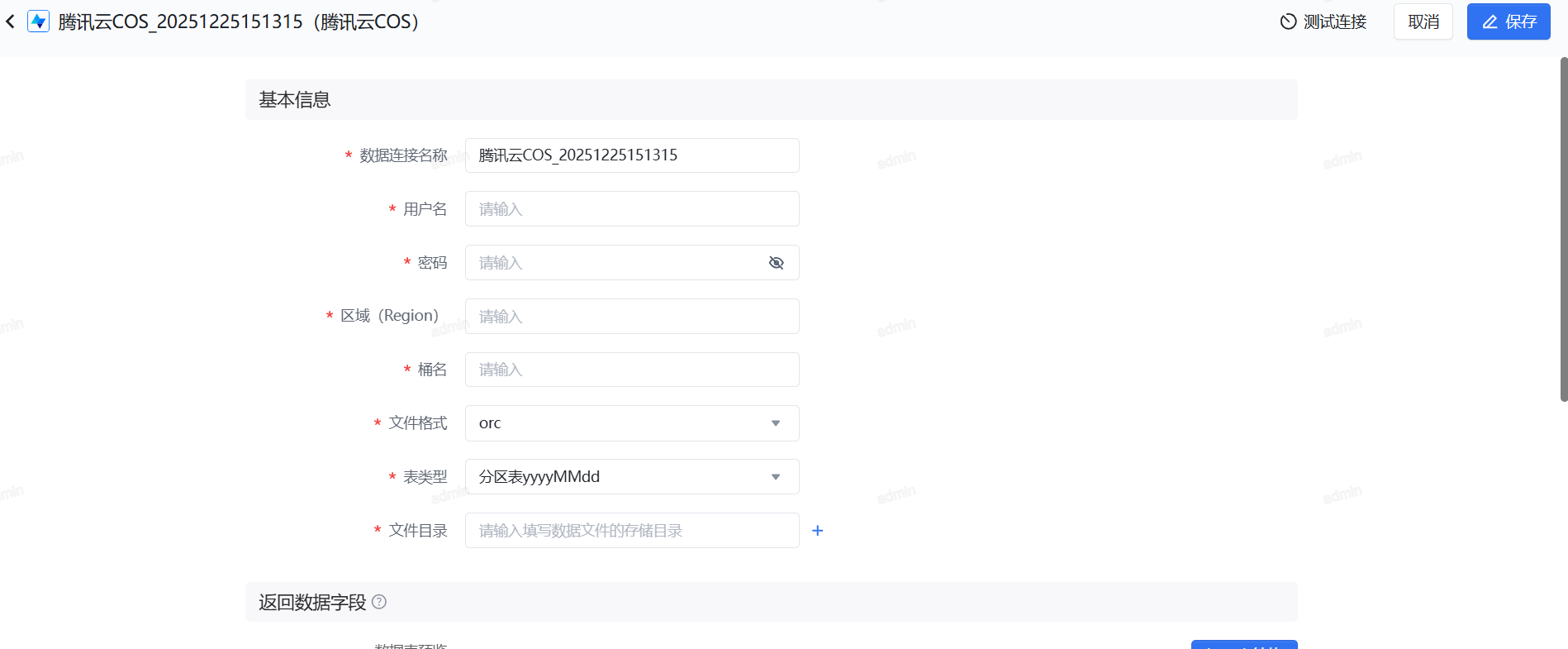Click the Tencent Cloud COS logo icon
The image size is (1568, 649).
pos(38,21)
